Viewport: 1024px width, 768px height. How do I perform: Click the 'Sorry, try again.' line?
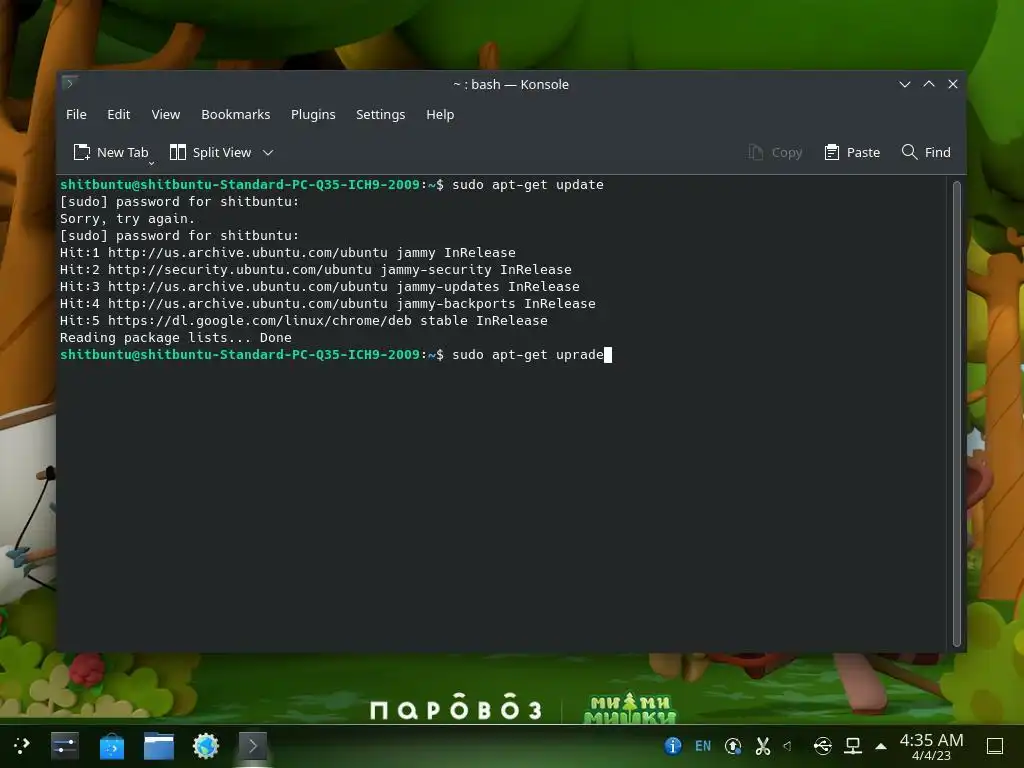pos(127,219)
